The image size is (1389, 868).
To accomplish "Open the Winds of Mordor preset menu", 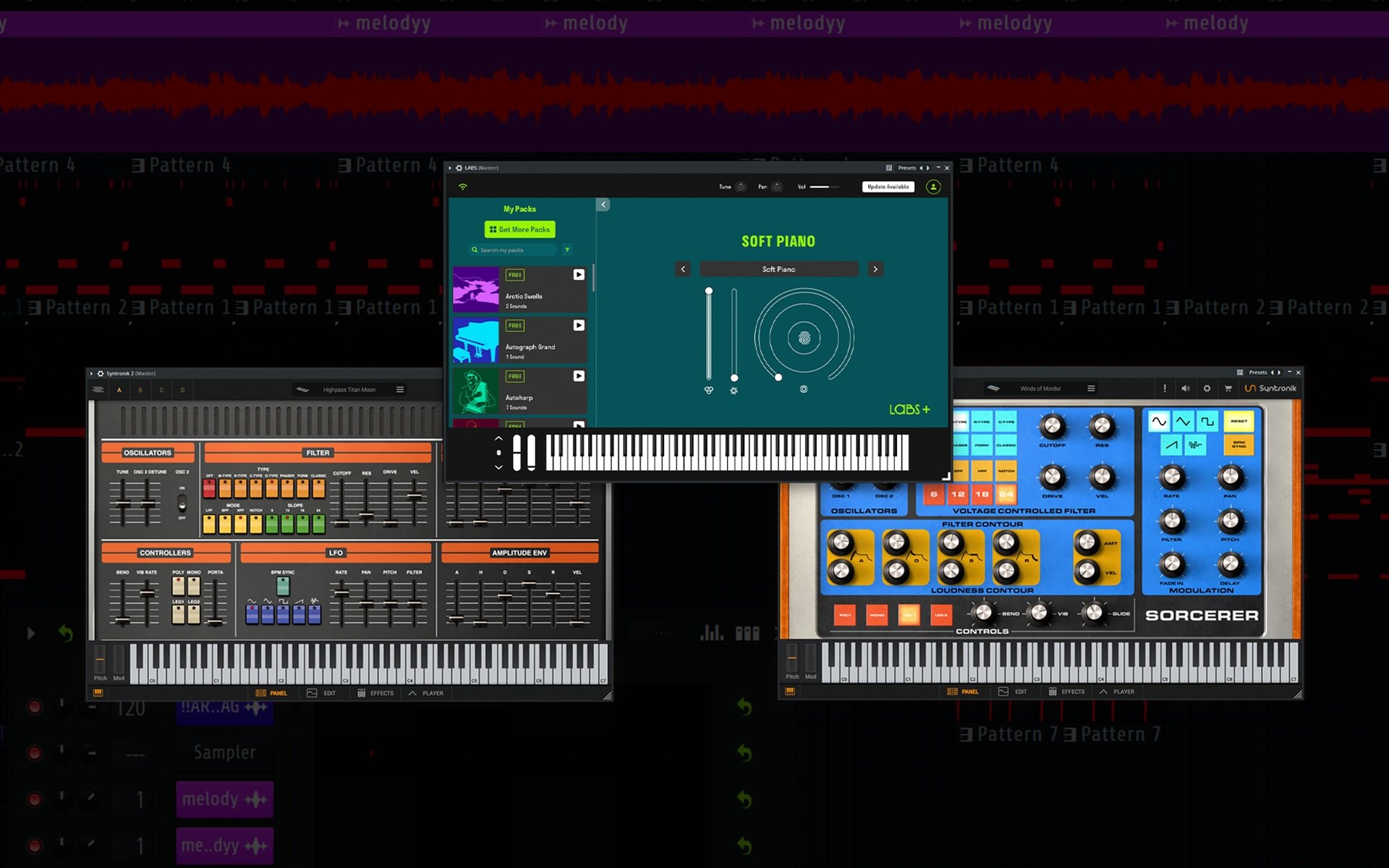I will click(x=1091, y=388).
